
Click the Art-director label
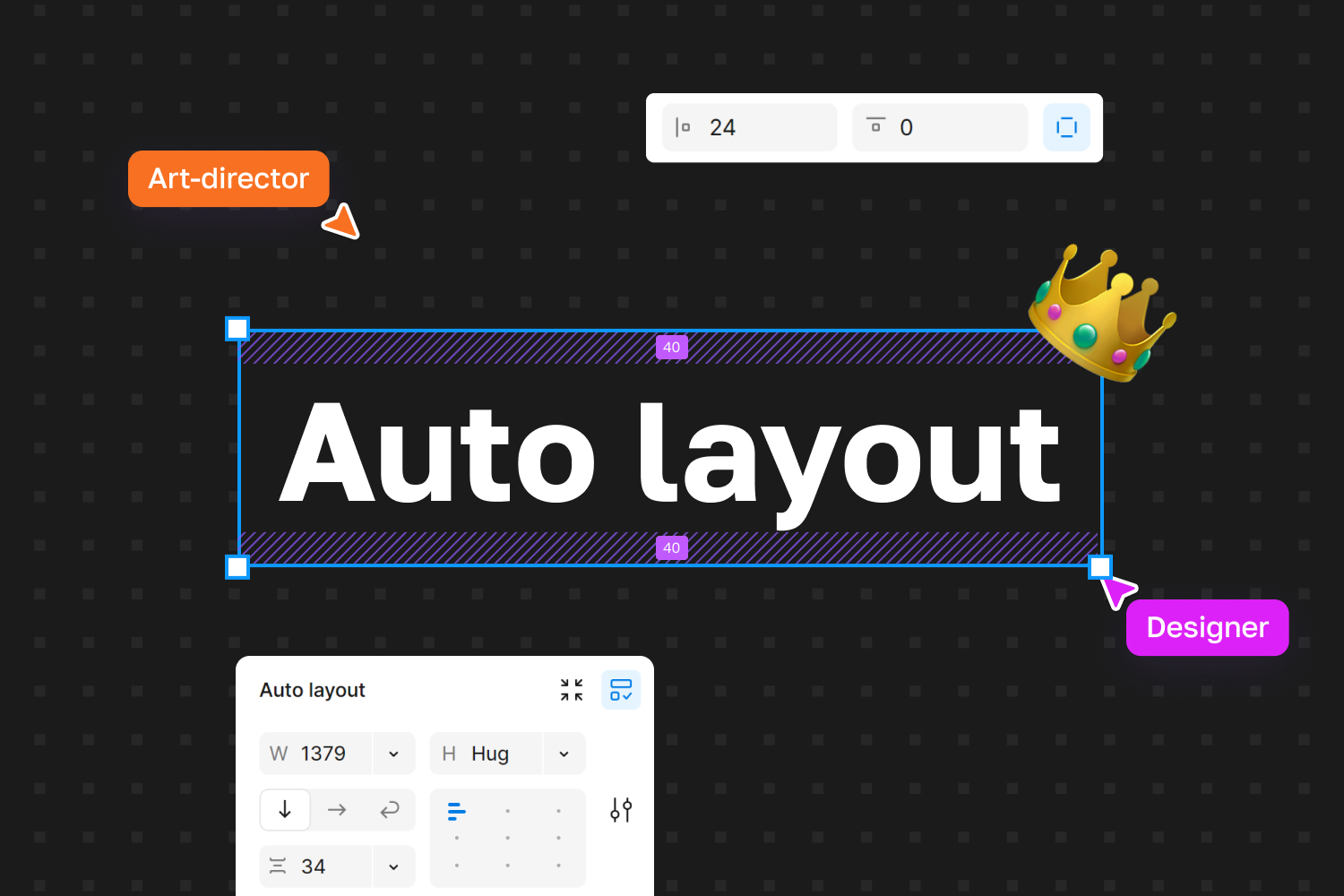click(228, 178)
